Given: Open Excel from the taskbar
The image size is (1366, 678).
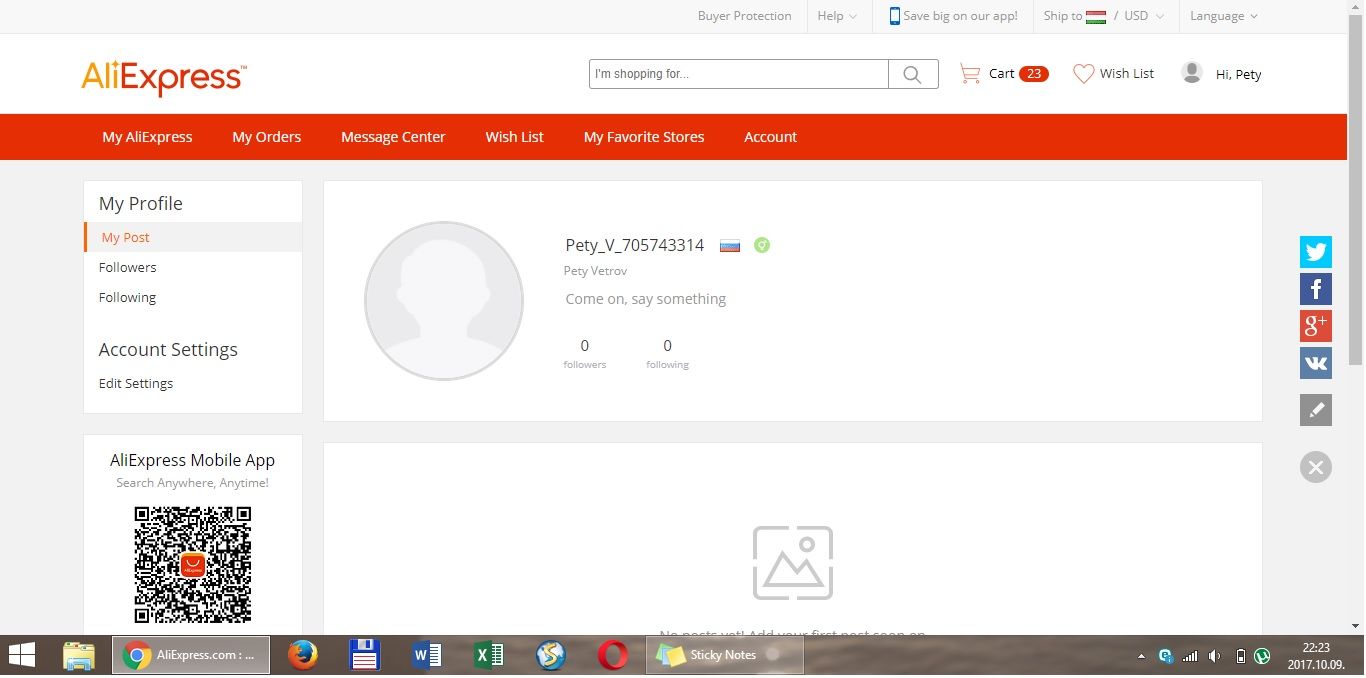Looking at the screenshot, I should pos(488,656).
